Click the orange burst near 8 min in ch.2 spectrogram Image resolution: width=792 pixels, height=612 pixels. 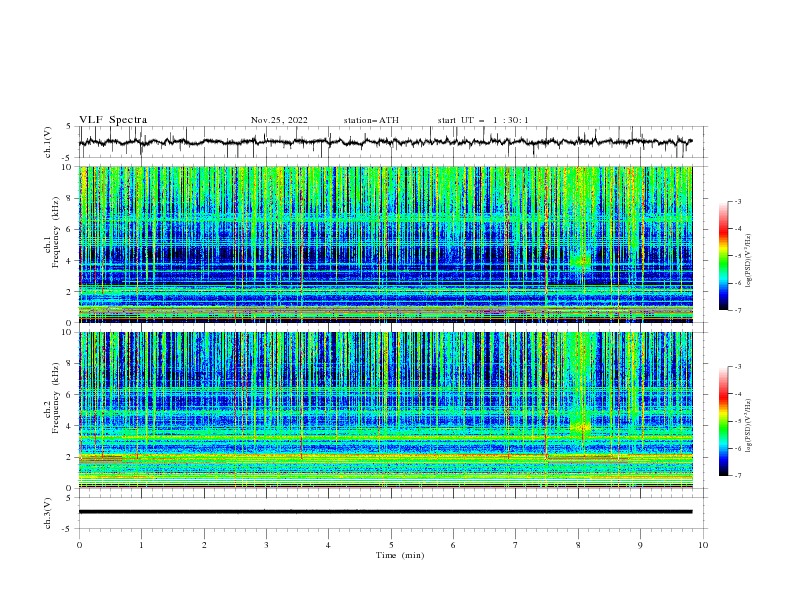[x=580, y=428]
